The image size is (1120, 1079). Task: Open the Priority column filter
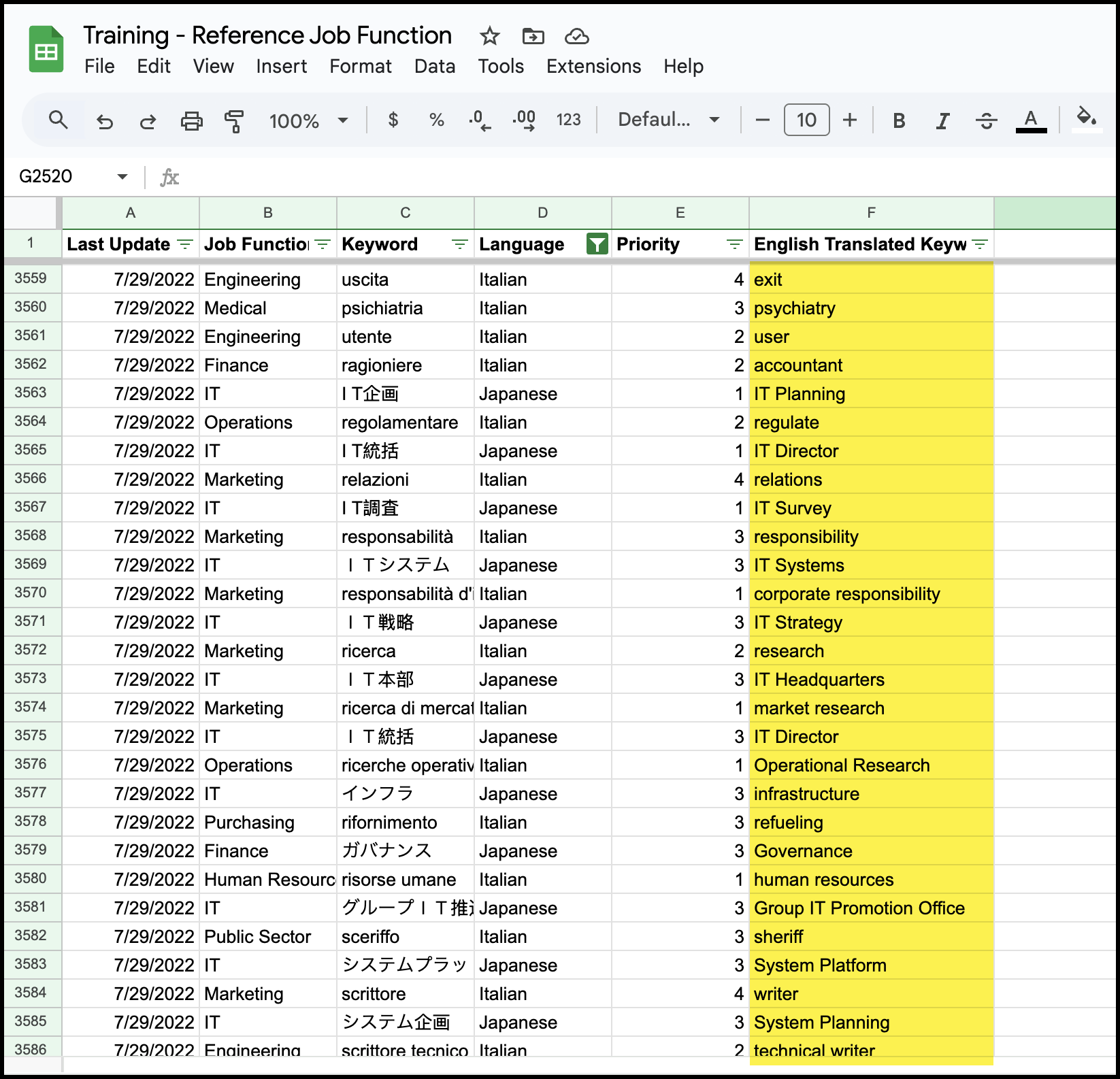coord(734,244)
